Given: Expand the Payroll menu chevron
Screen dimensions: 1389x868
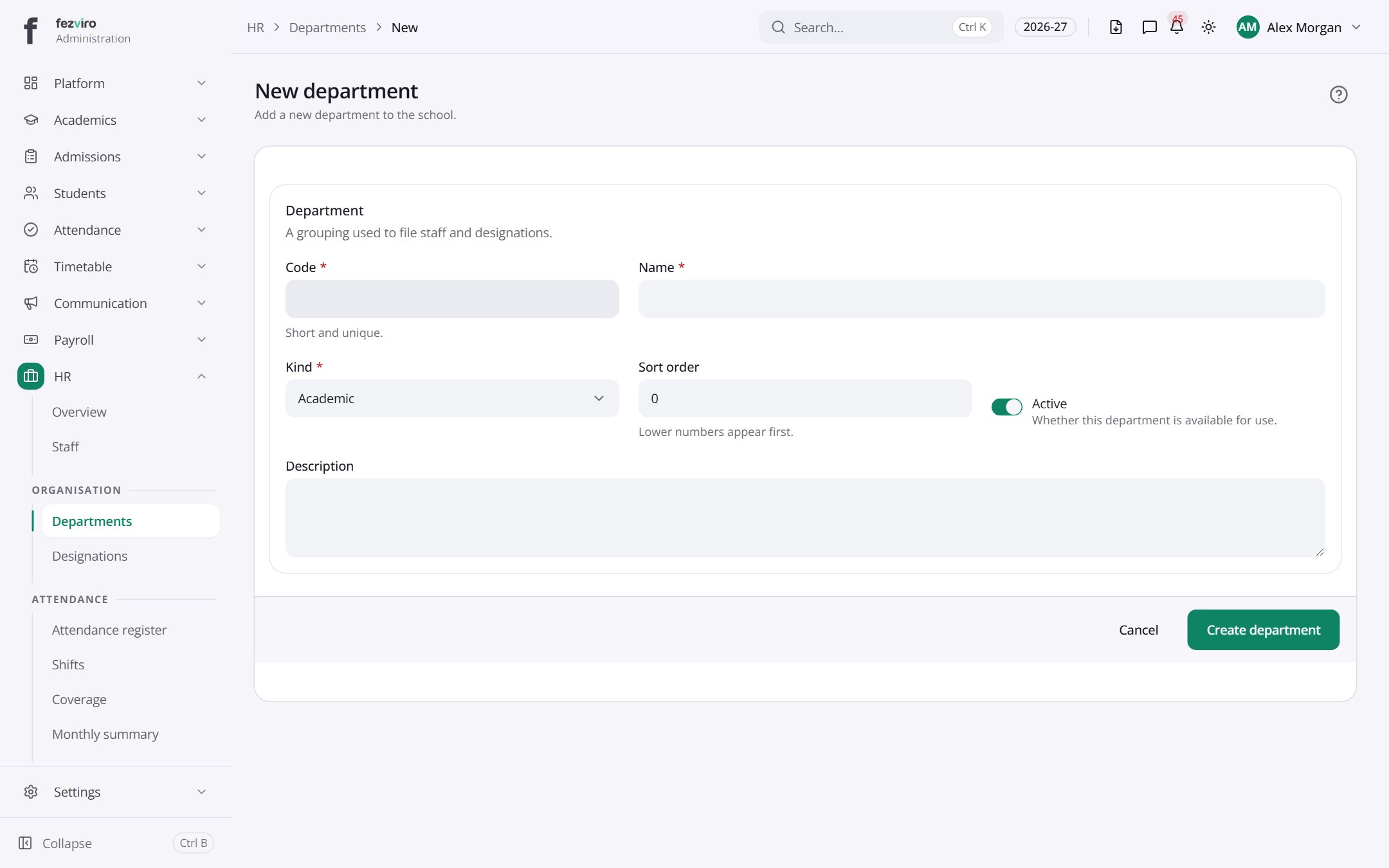Looking at the screenshot, I should [201, 339].
